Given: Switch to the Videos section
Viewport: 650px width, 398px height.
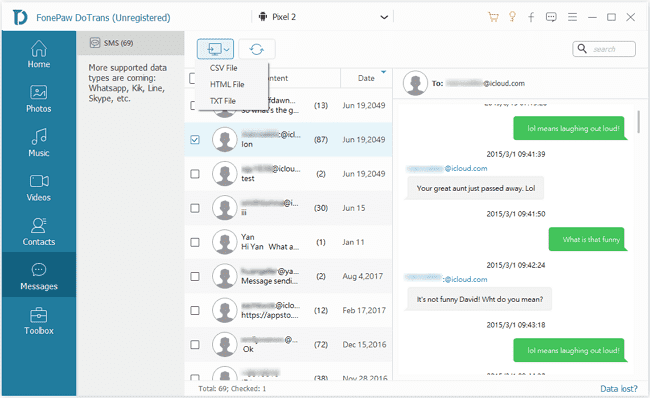Looking at the screenshot, I should click(x=39, y=187).
